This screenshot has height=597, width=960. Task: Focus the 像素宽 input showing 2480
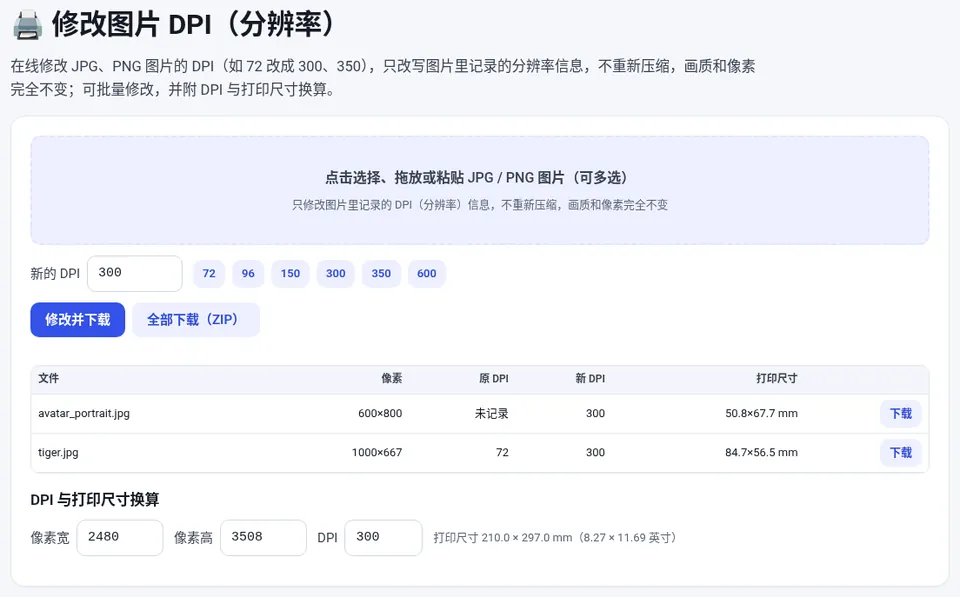pos(120,538)
